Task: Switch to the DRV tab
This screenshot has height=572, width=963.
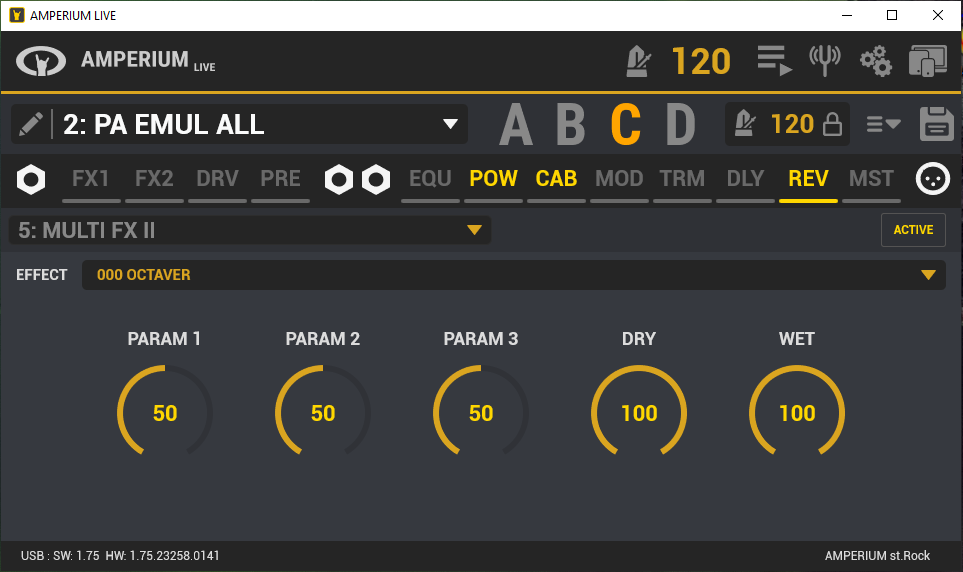Action: [x=217, y=179]
